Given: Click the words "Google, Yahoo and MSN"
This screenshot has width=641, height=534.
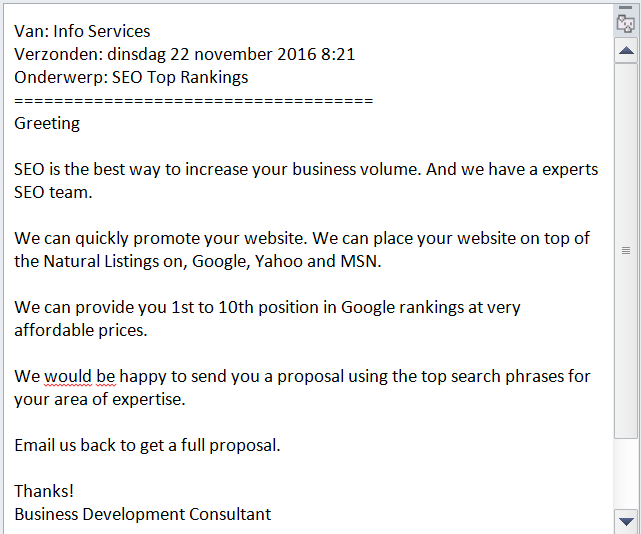Looking at the screenshot, I should pos(285,261).
